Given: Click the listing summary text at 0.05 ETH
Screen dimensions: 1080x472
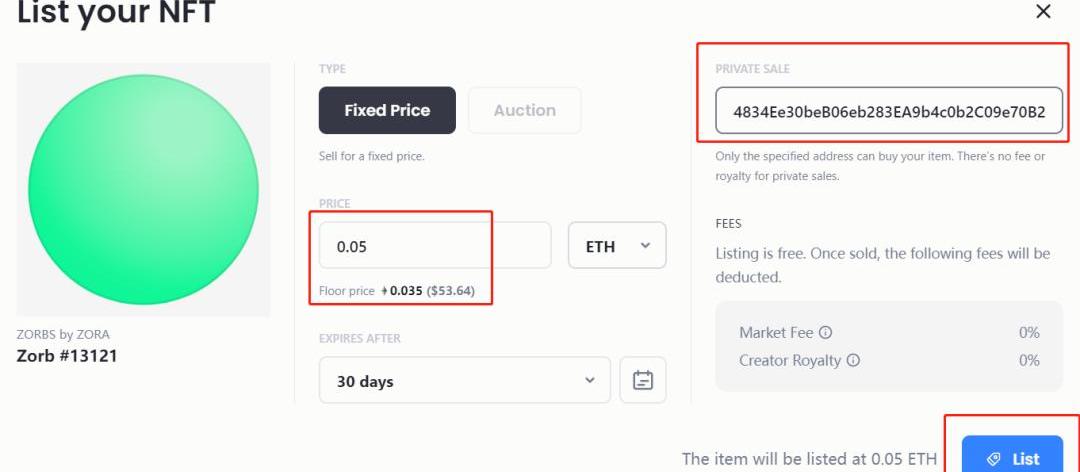Looking at the screenshot, I should (x=809, y=459).
